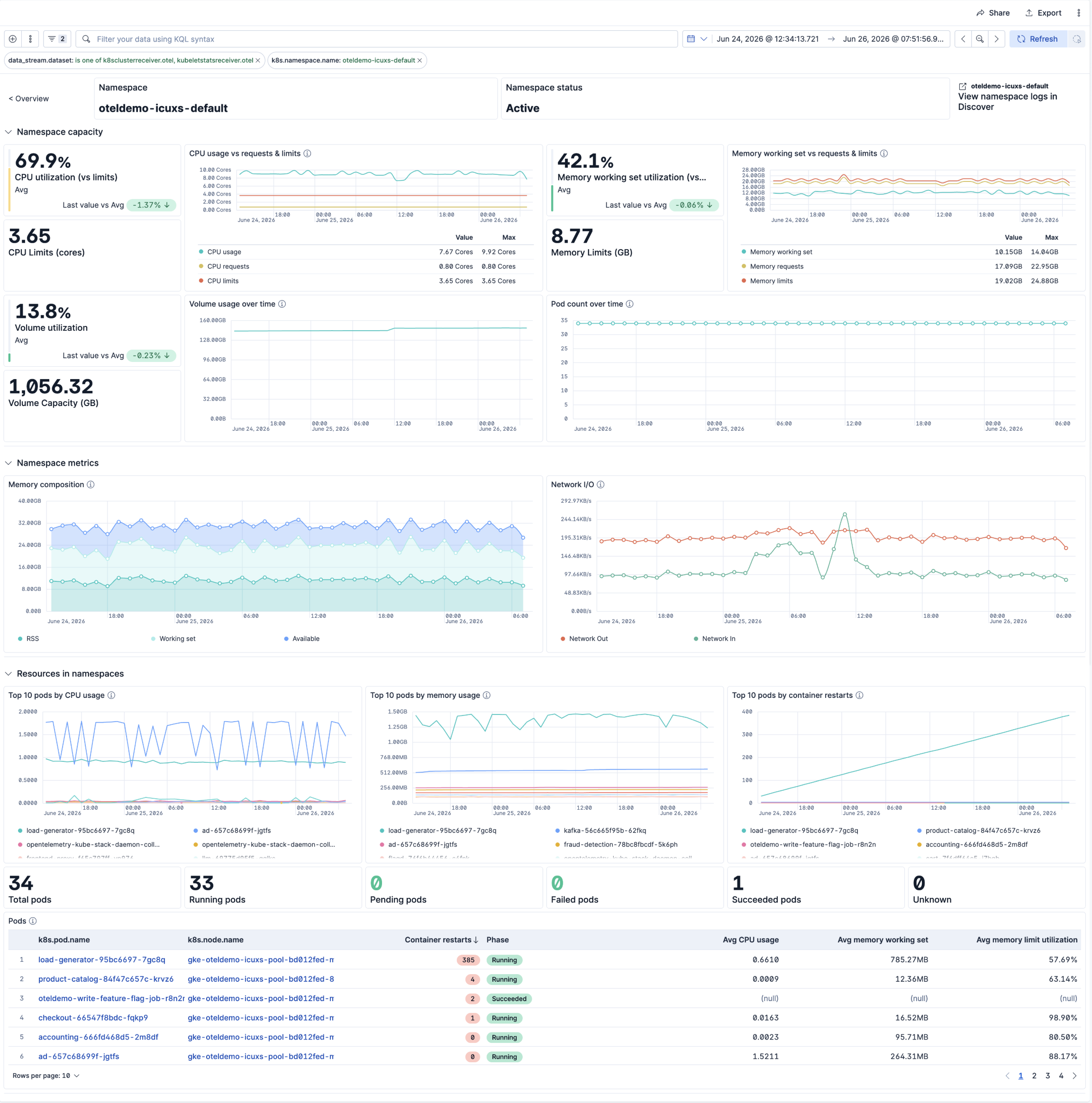Click the Export button
The height and width of the screenshot is (1103, 1092).
[x=1043, y=13]
